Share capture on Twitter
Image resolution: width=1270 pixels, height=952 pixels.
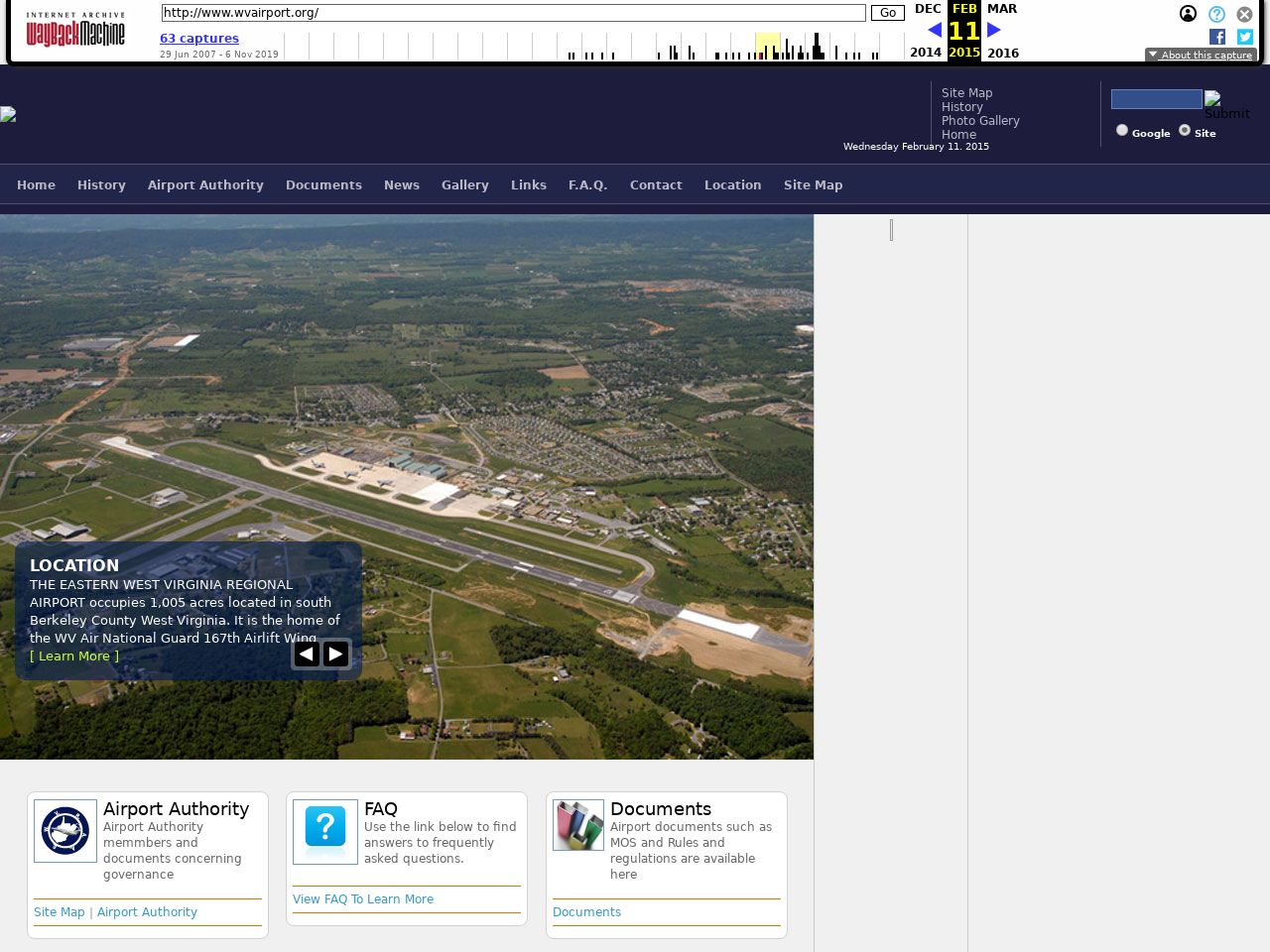1245,37
